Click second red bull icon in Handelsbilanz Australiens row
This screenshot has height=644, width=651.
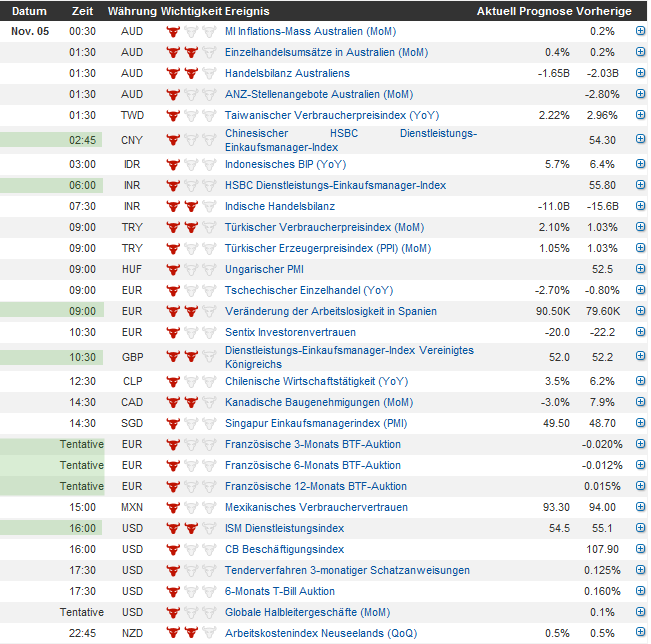[x=191, y=73]
